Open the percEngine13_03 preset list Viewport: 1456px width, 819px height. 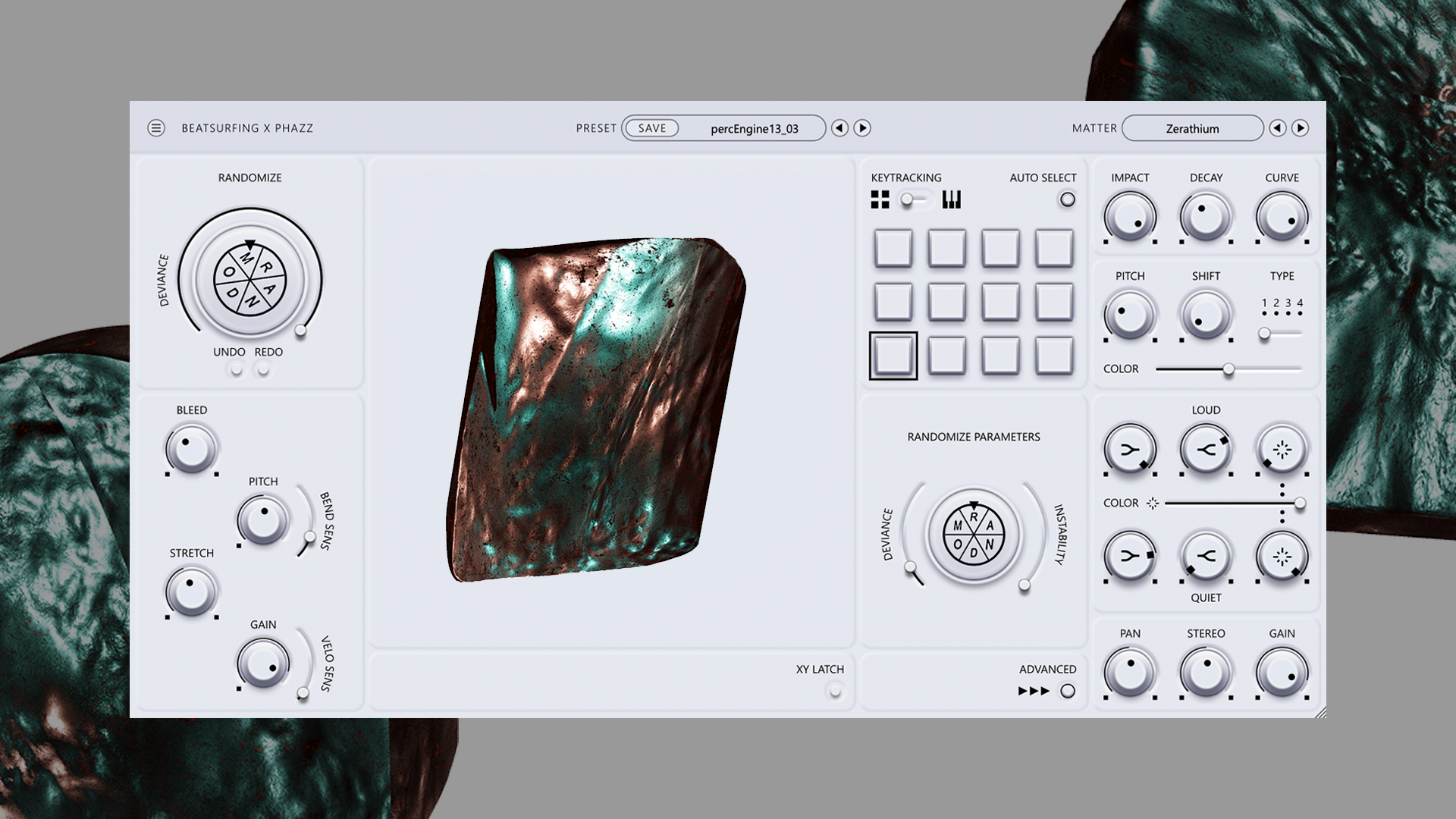click(x=754, y=128)
